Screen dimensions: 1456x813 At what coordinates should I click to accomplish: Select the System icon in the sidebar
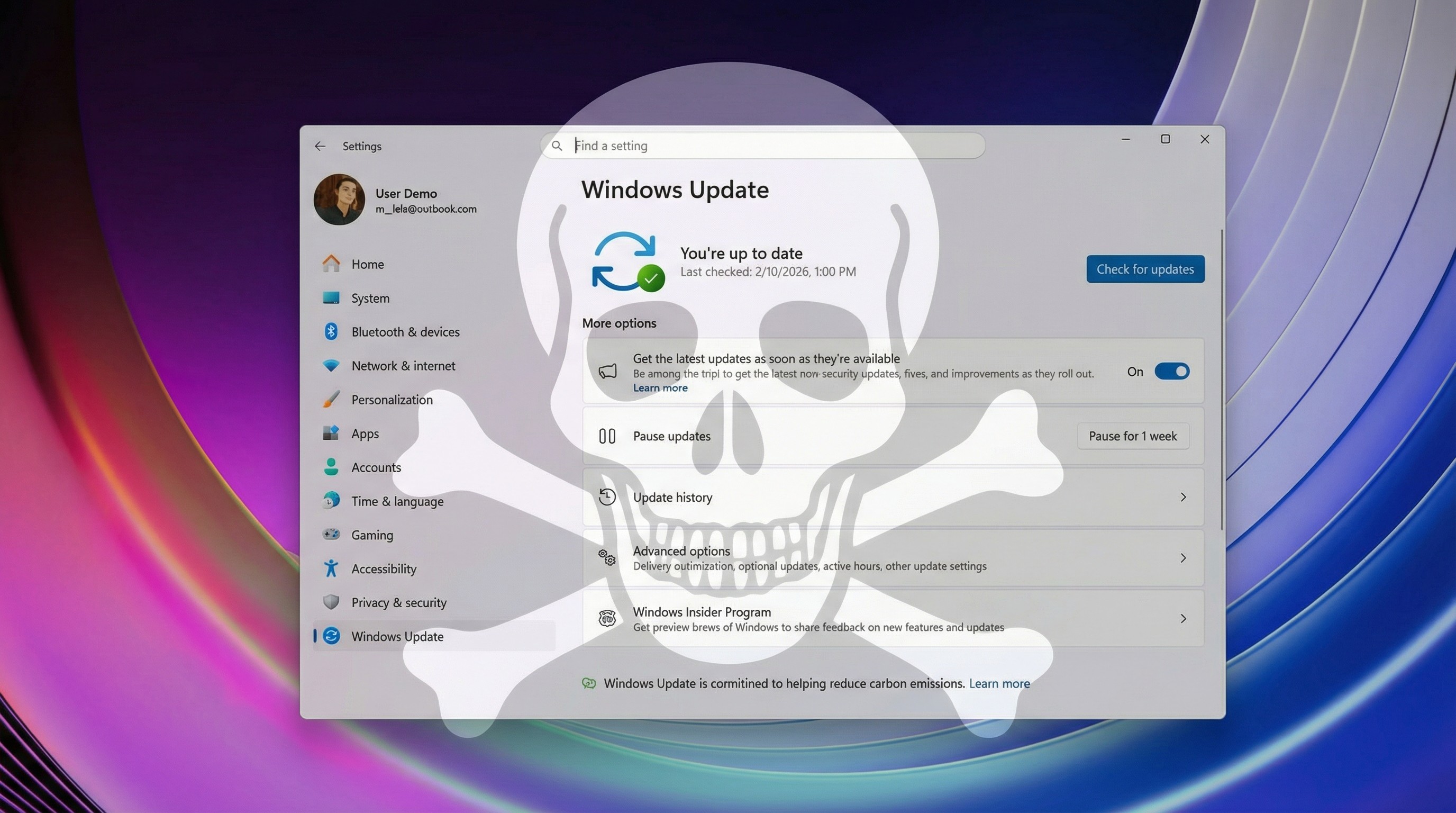[x=332, y=298]
